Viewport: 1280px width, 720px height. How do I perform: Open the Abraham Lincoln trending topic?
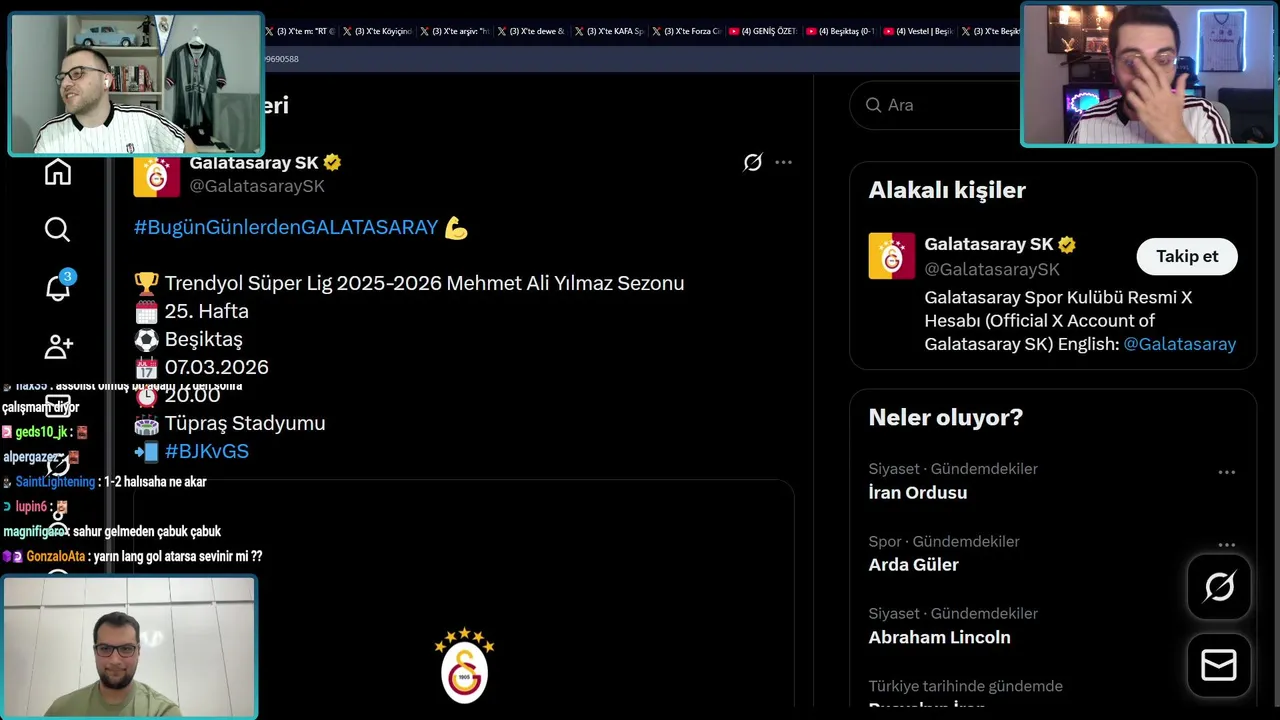tap(939, 637)
